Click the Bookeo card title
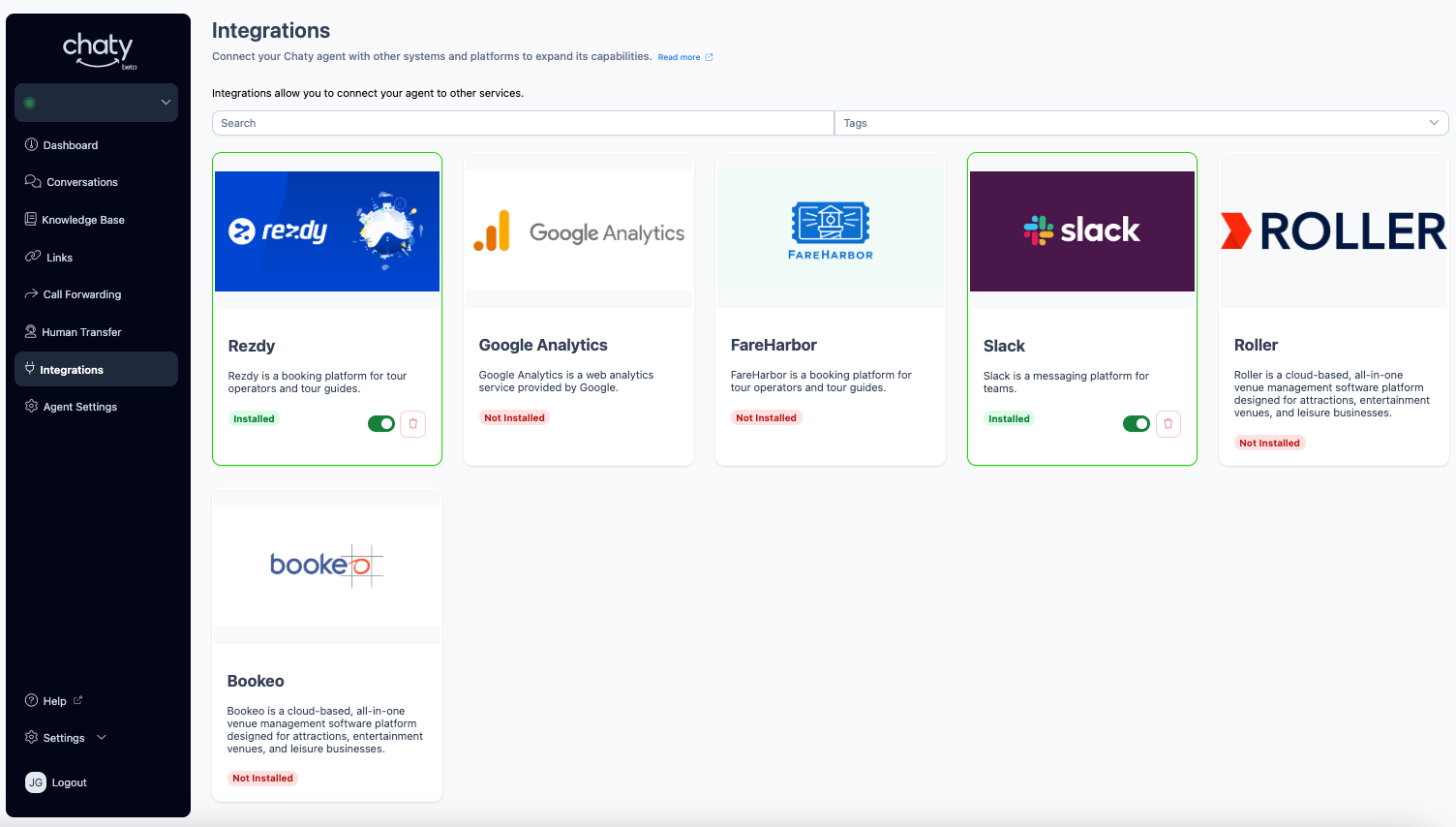The width and height of the screenshot is (1456, 827). coord(256,681)
